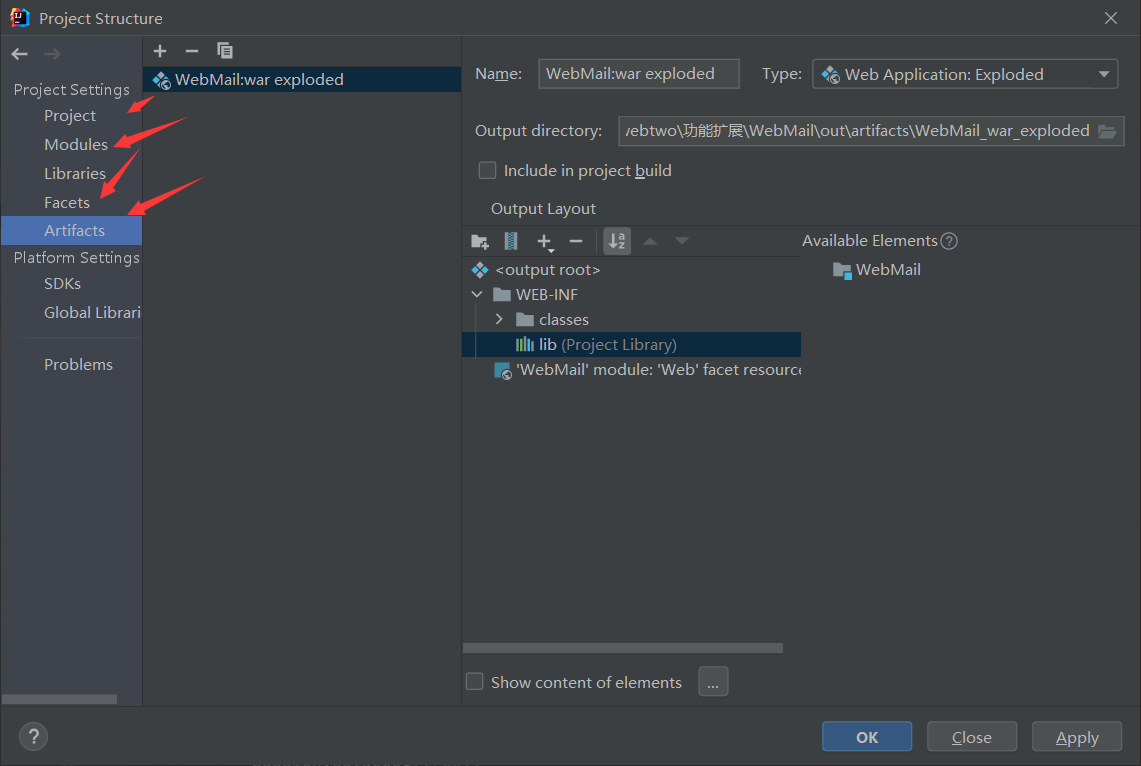Click the Web facet resources icon

click(x=503, y=370)
